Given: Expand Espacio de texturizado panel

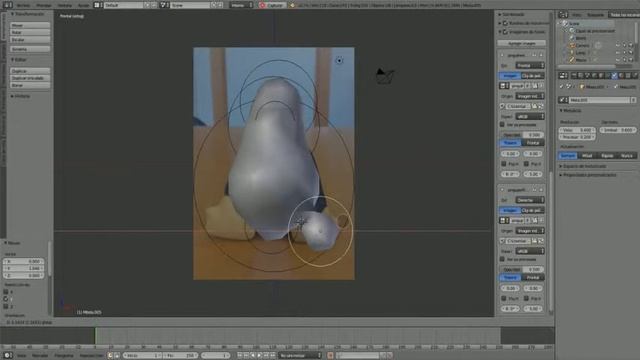Looking at the screenshot, I should point(584,166).
